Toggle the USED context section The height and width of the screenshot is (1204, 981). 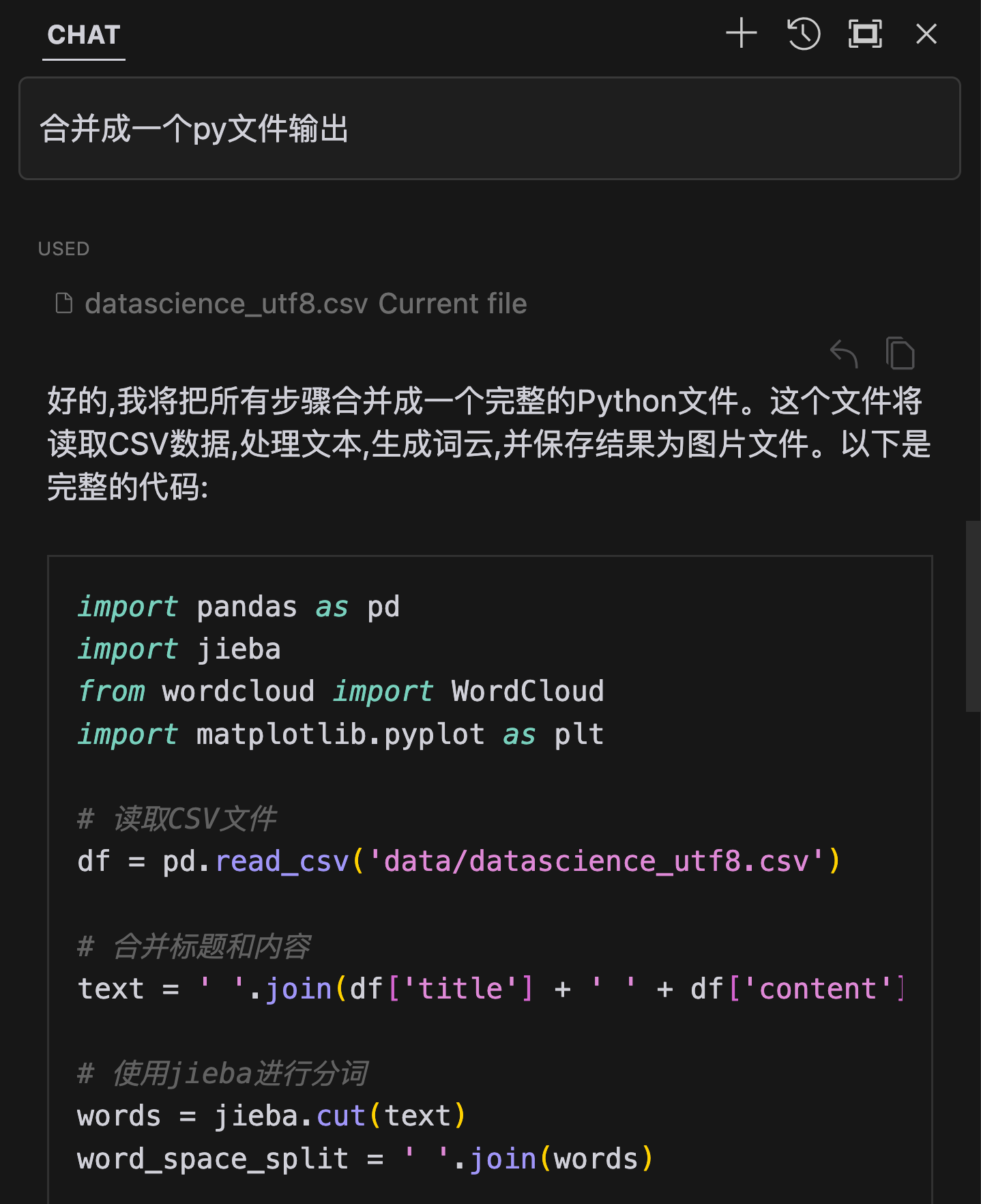[63, 248]
